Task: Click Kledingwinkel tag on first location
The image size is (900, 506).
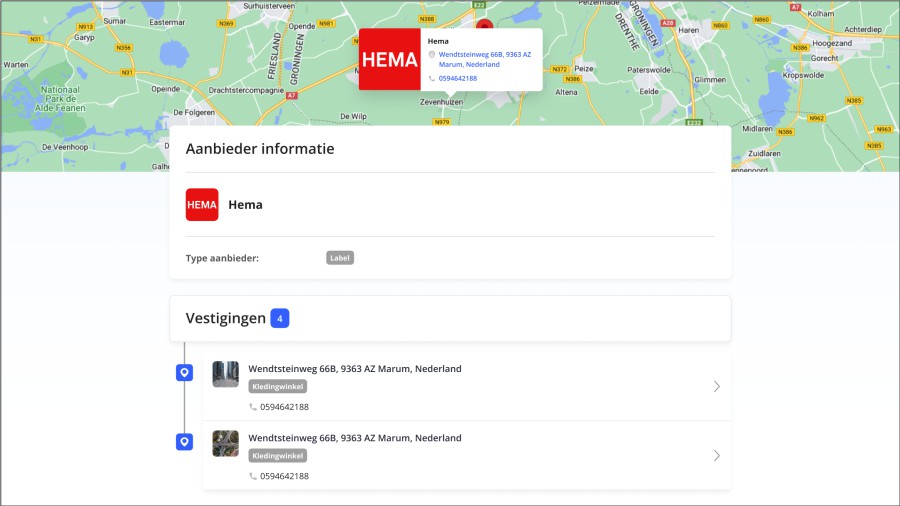Action: click(278, 387)
